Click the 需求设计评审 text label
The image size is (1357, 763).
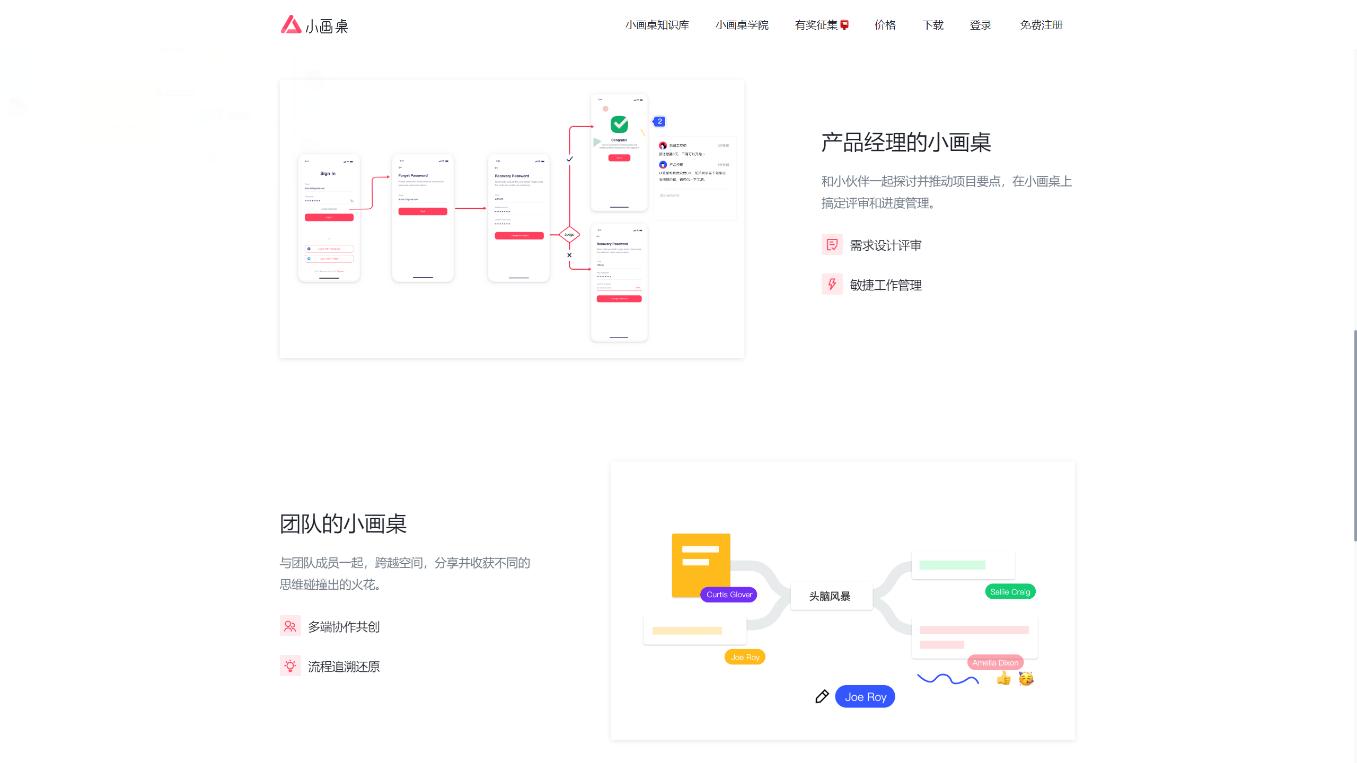click(886, 245)
